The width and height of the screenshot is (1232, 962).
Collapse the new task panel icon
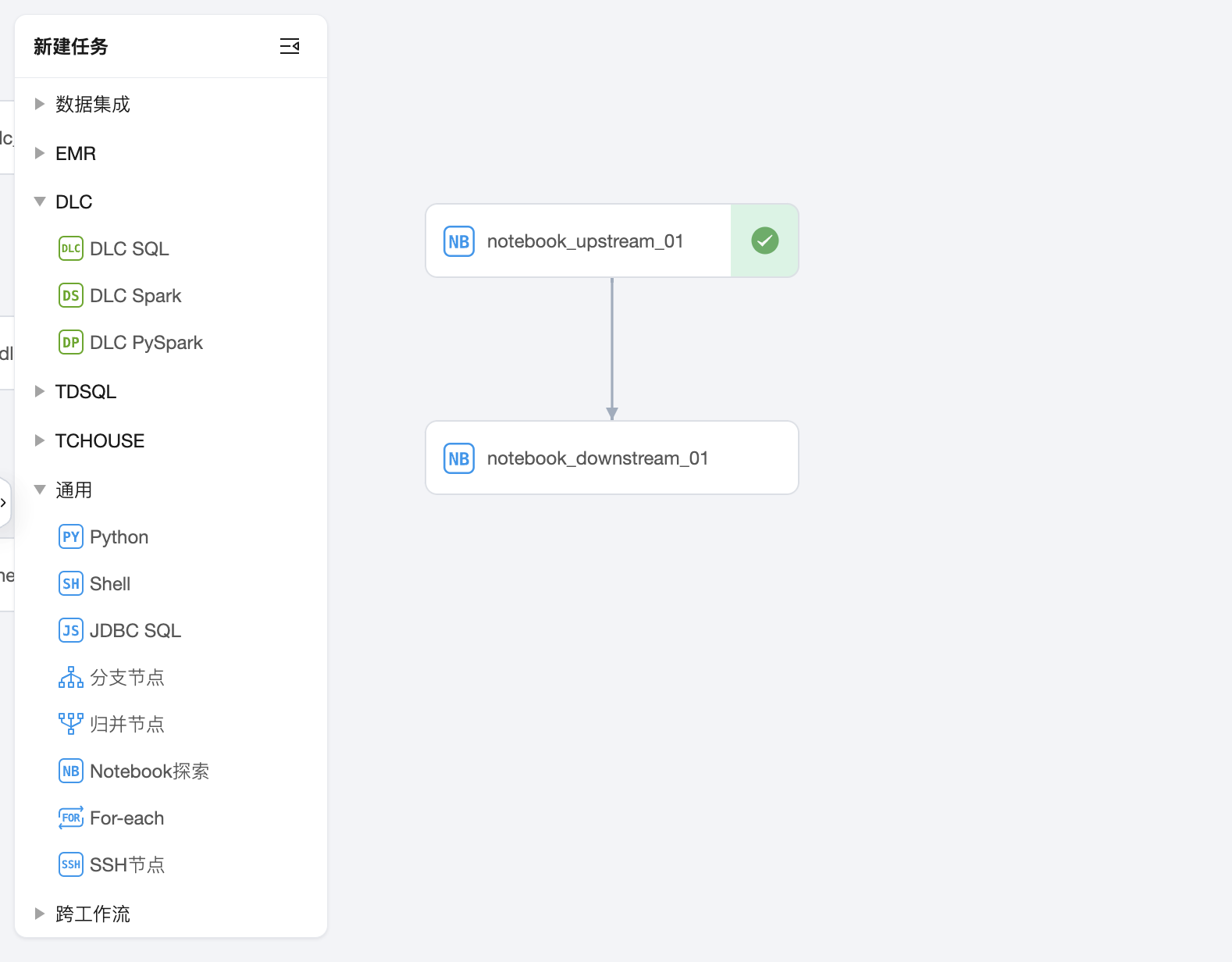[x=290, y=46]
